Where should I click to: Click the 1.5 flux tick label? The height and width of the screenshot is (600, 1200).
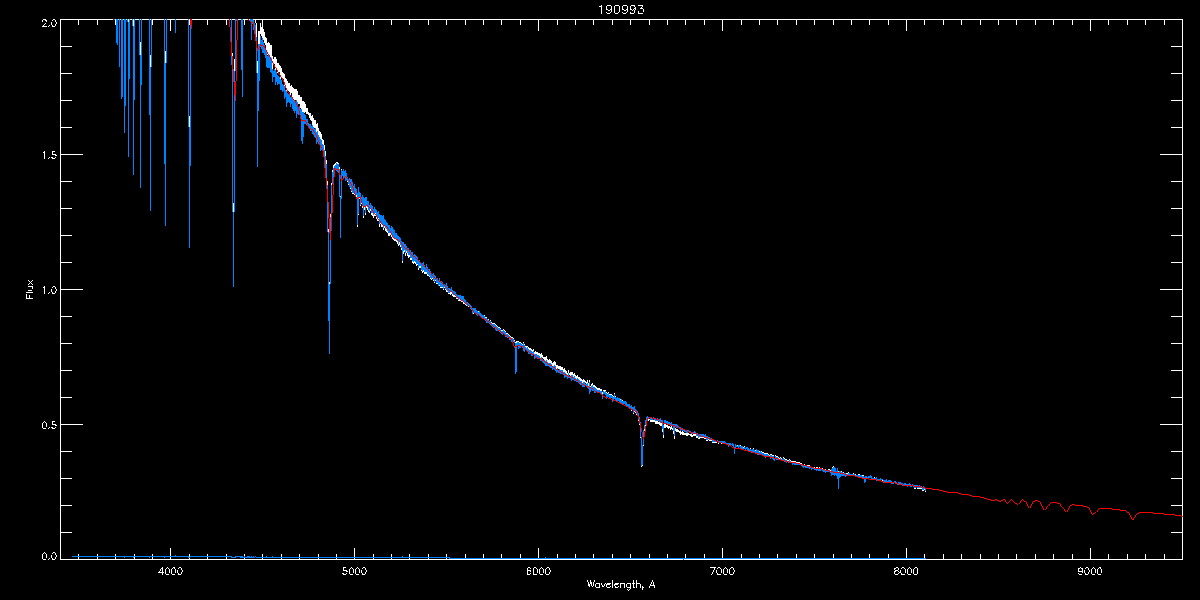point(49,155)
